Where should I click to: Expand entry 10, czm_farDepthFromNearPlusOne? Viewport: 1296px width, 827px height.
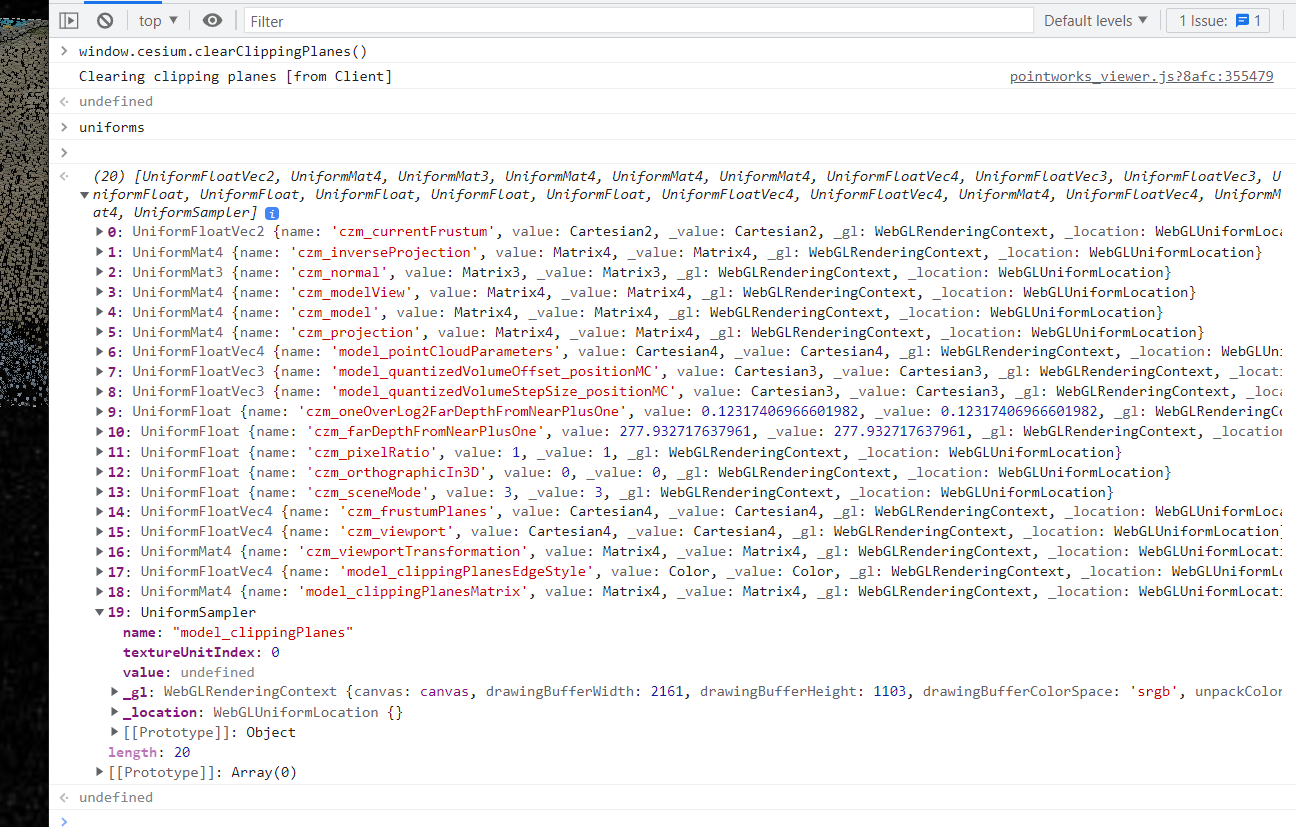tap(98, 431)
